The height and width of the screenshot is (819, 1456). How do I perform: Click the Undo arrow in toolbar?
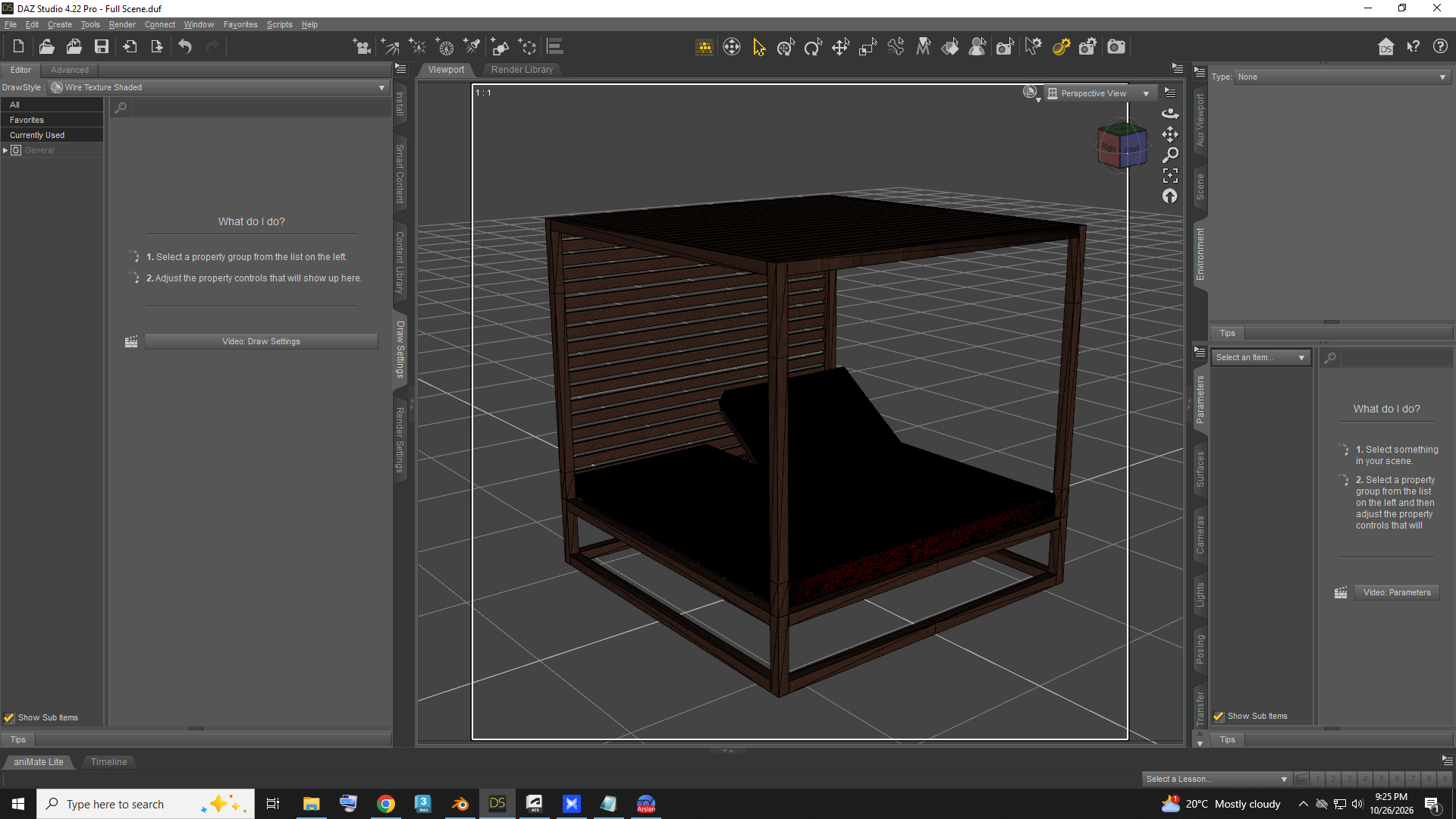(185, 47)
